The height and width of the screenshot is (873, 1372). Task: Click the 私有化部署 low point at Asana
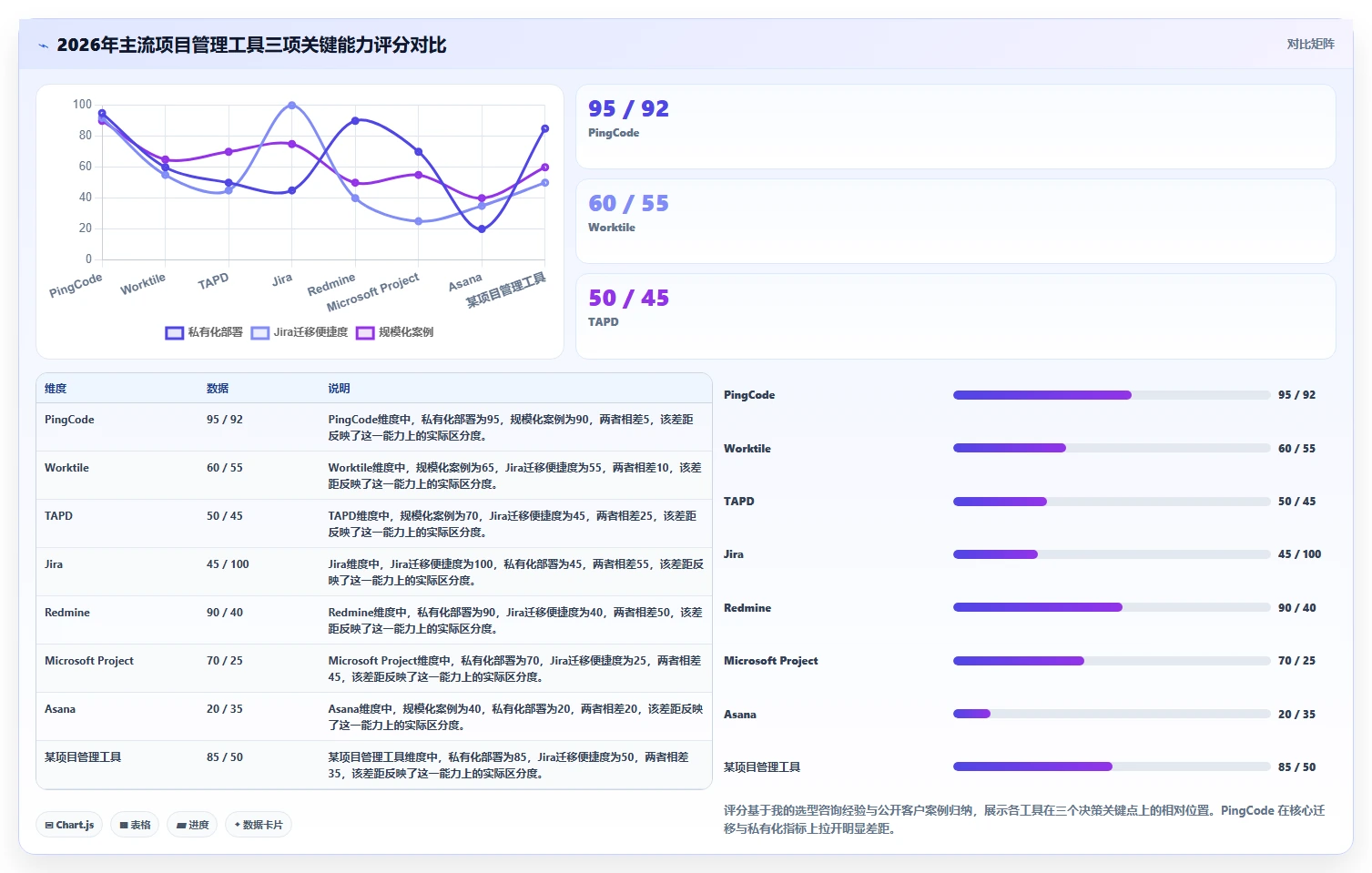482,228
